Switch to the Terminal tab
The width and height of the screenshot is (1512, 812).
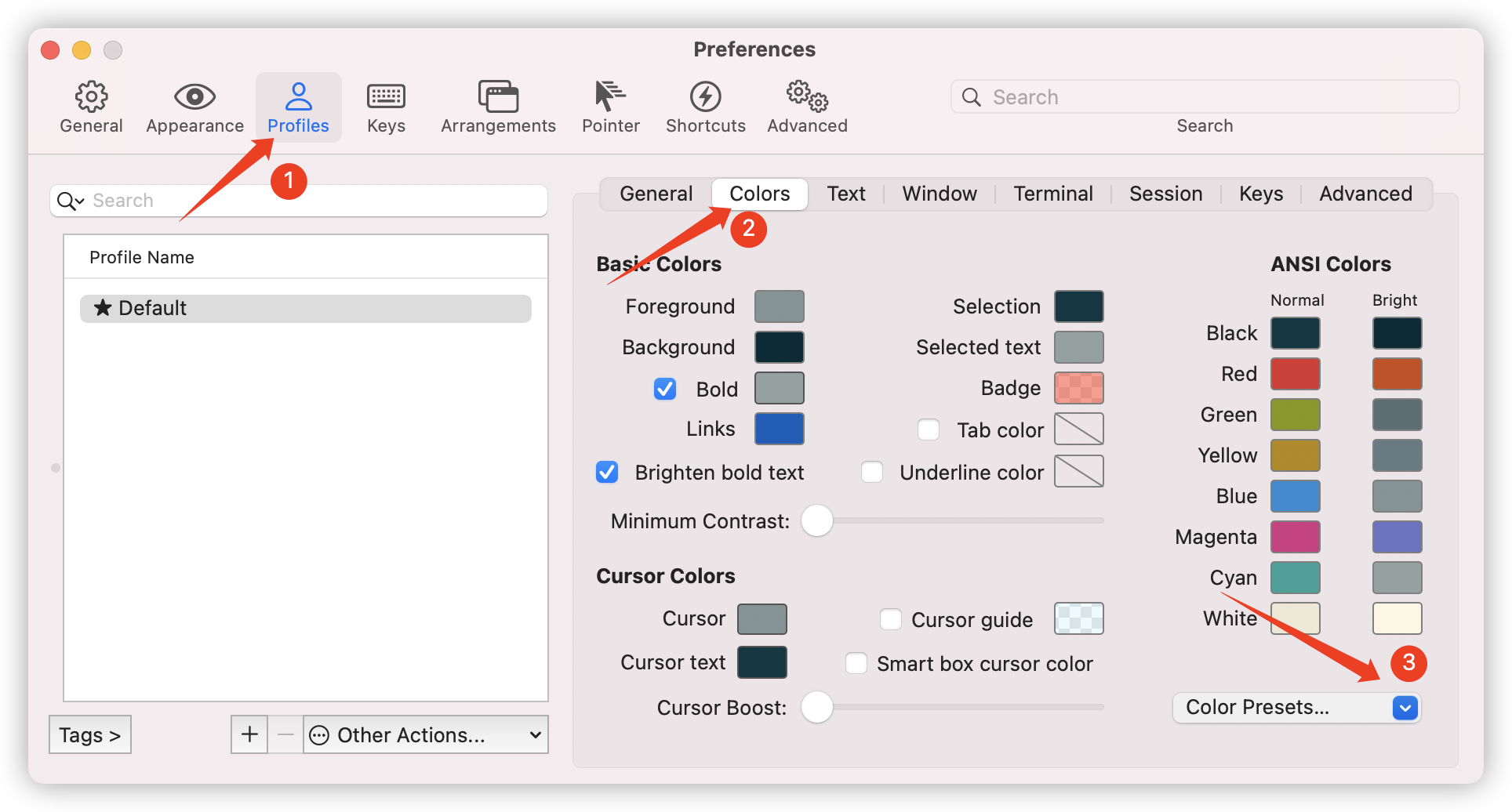1053,194
